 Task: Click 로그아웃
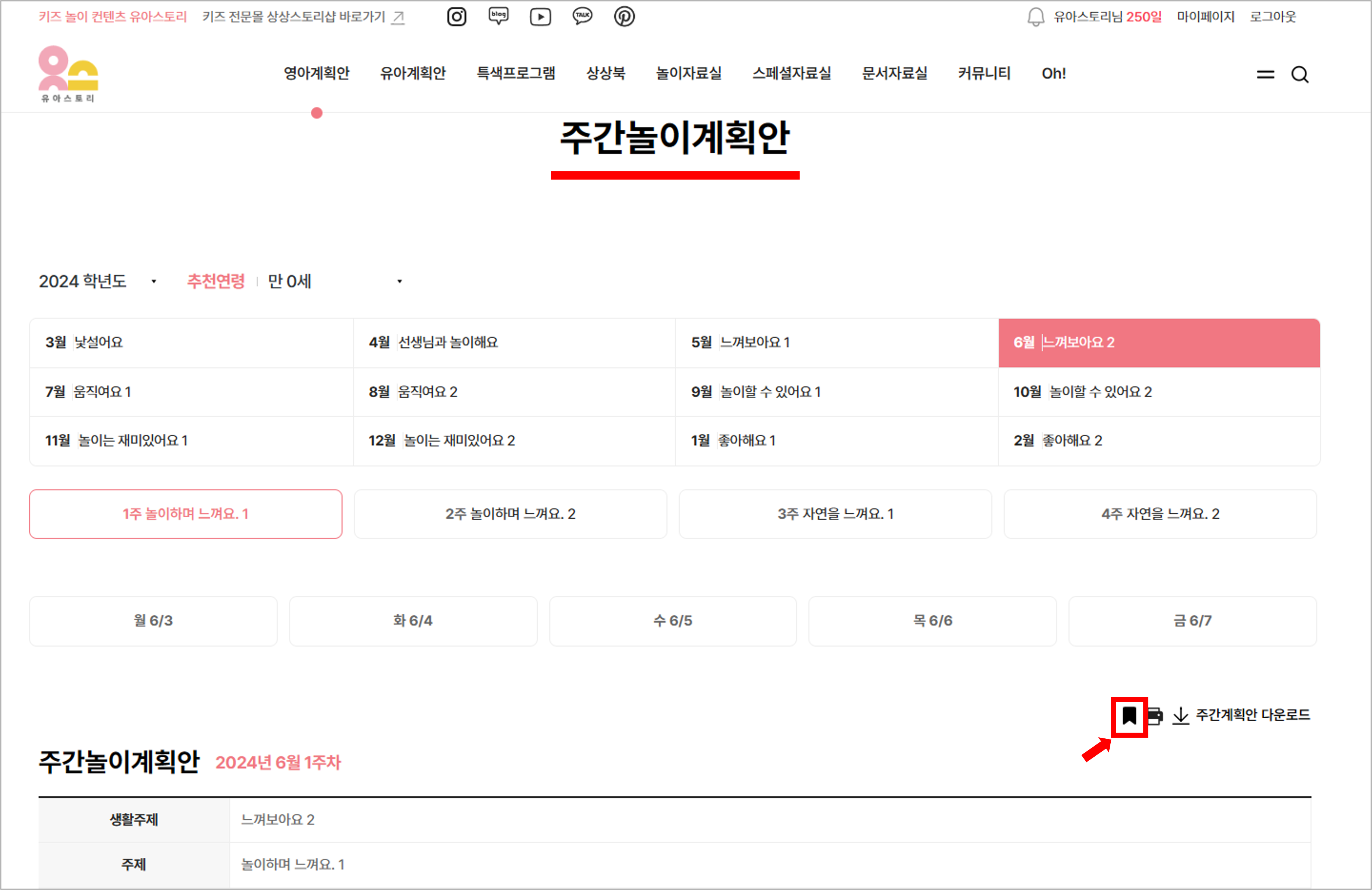click(x=1273, y=17)
